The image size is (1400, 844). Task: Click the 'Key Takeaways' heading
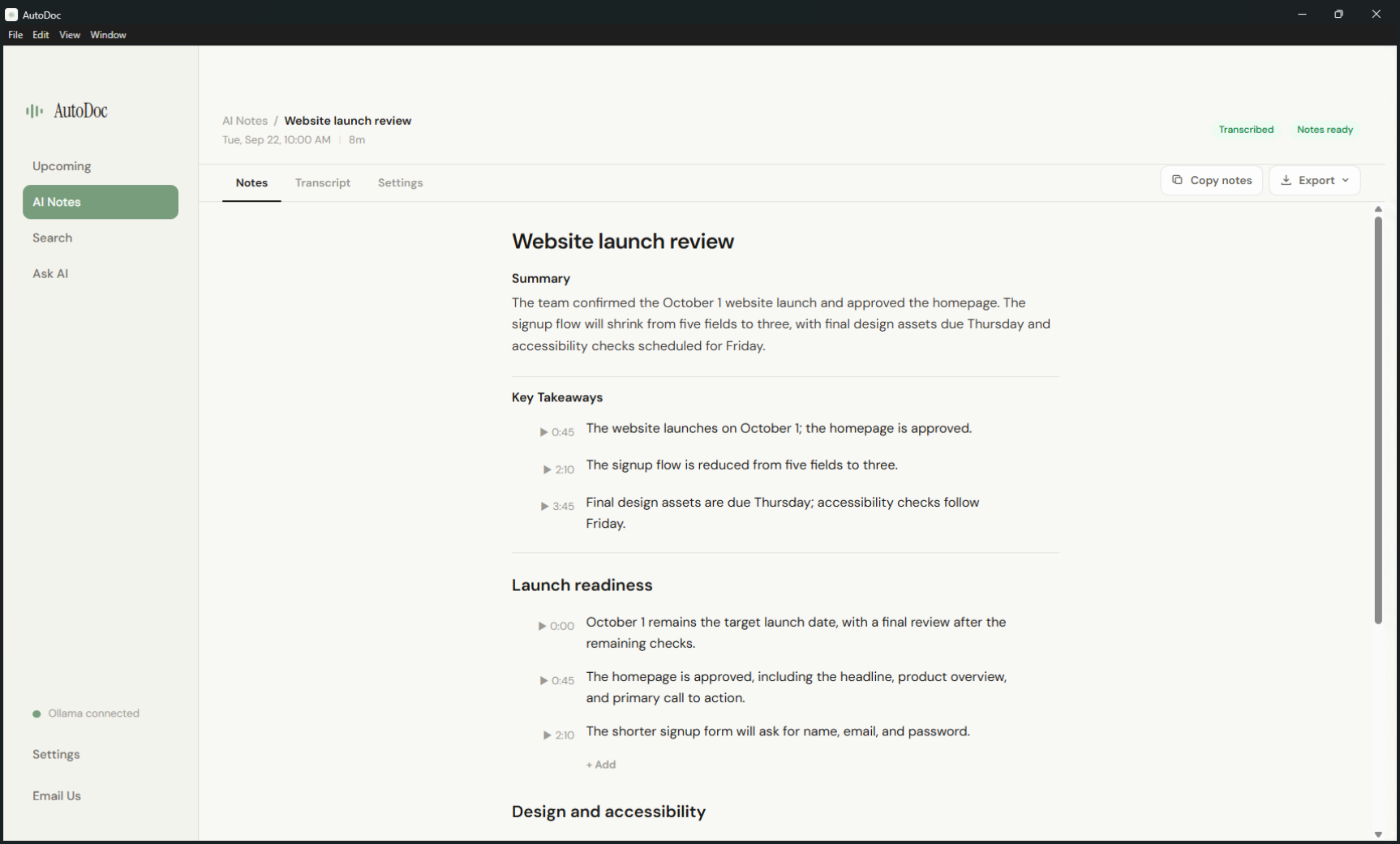pyautogui.click(x=557, y=397)
